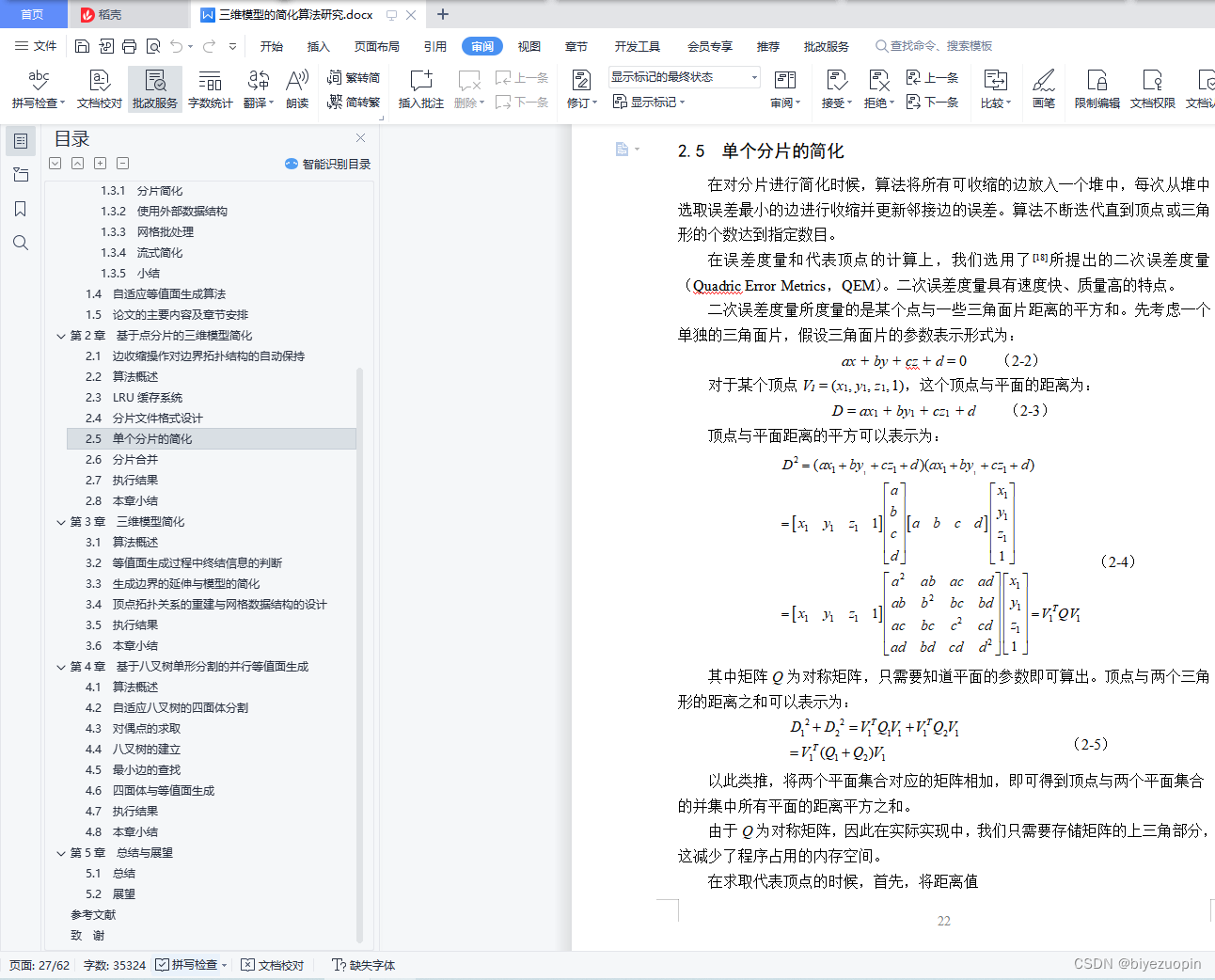
Task: Click the outline/TOC sidebar icon
Action: pyautogui.click(x=21, y=141)
